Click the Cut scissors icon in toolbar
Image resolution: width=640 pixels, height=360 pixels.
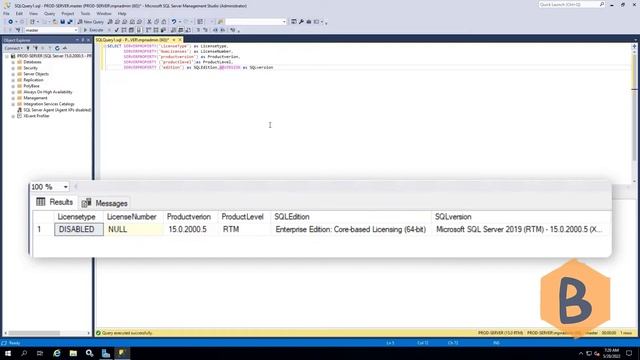149,22
